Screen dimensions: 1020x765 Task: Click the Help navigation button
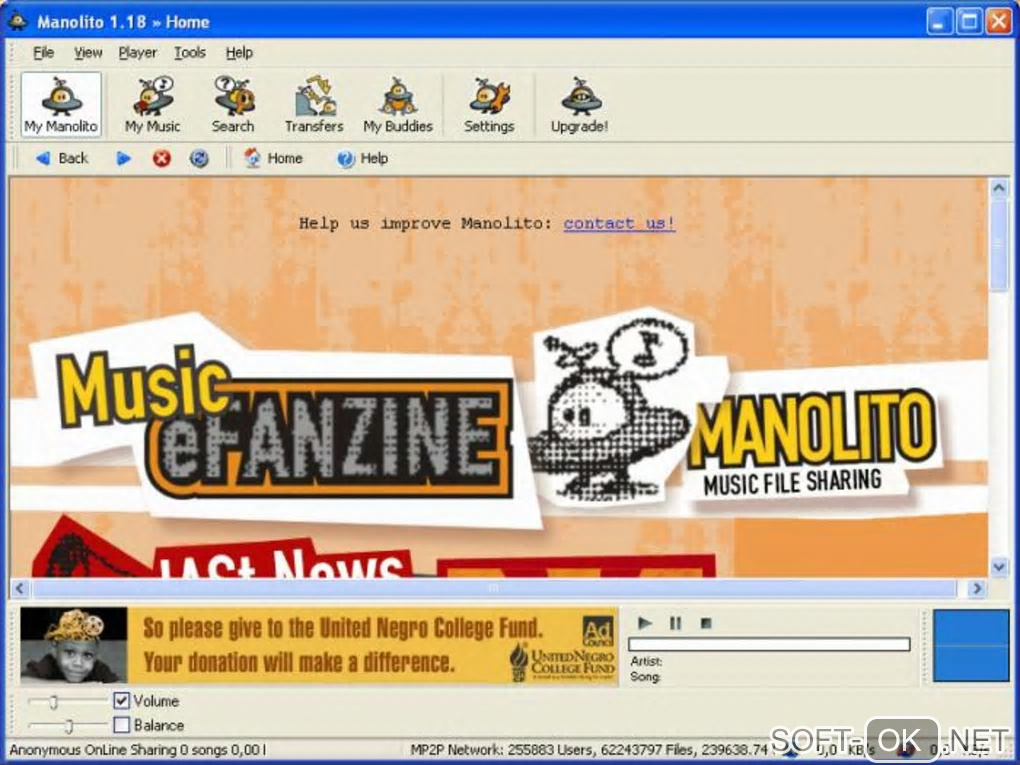point(362,158)
